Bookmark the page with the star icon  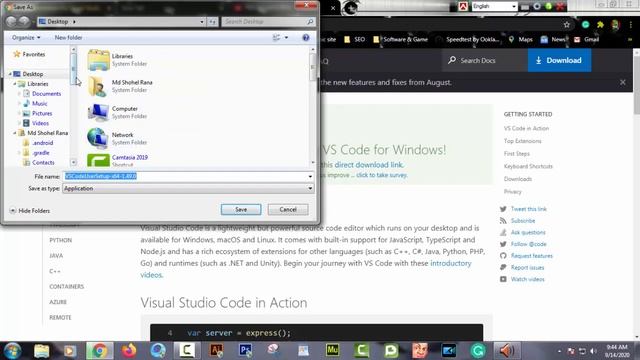(x=567, y=25)
